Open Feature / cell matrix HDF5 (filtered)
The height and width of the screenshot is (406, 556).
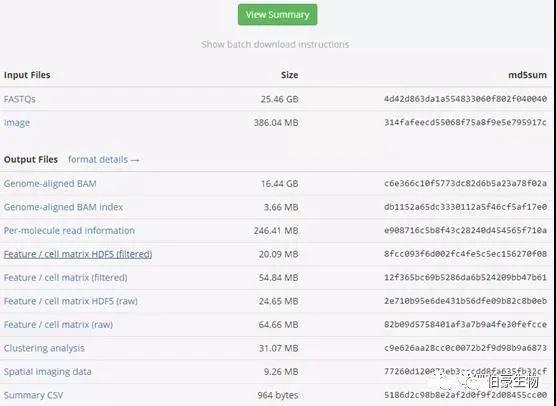(78, 254)
